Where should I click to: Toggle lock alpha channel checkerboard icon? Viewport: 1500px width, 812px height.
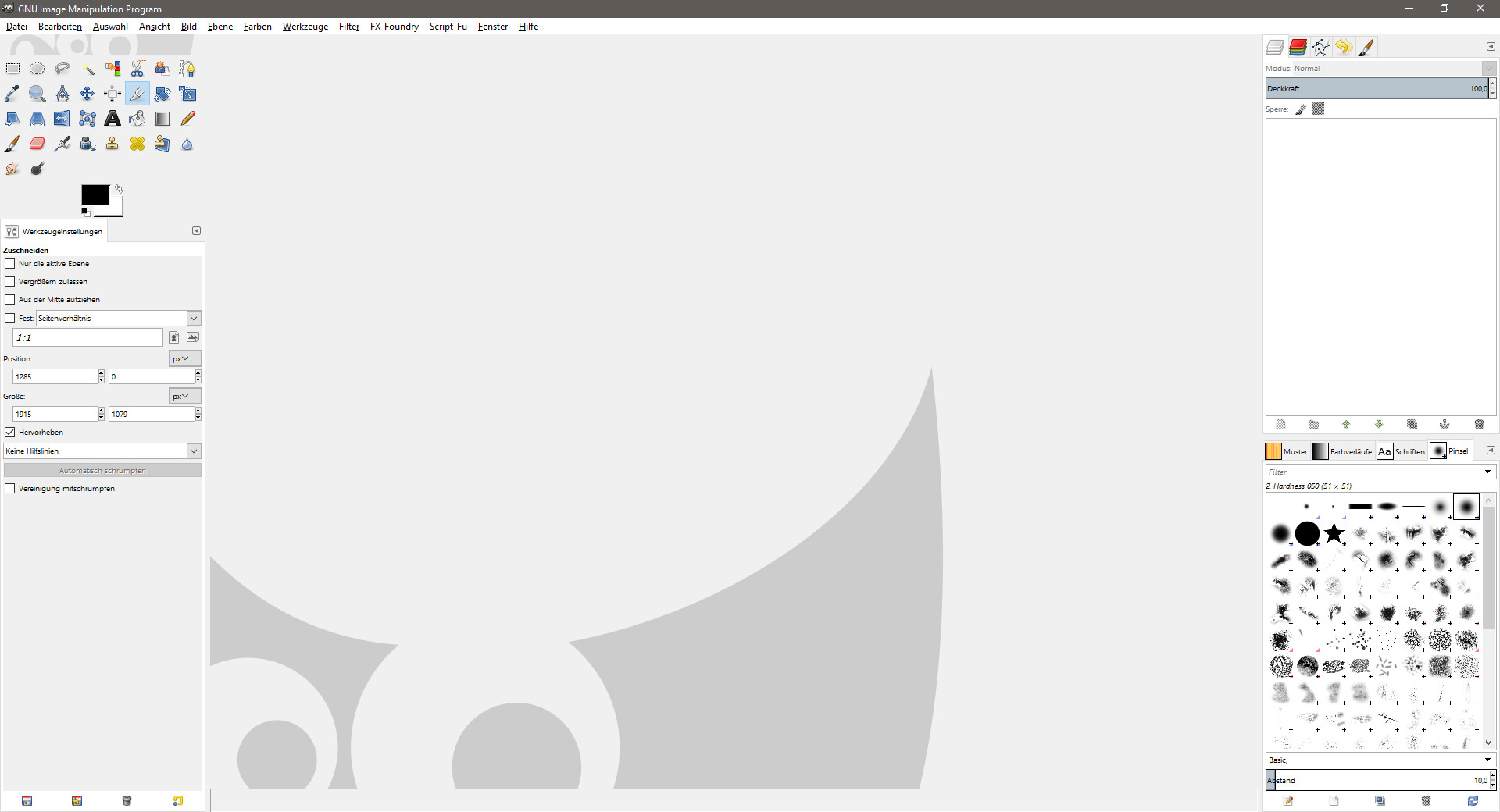click(x=1318, y=109)
